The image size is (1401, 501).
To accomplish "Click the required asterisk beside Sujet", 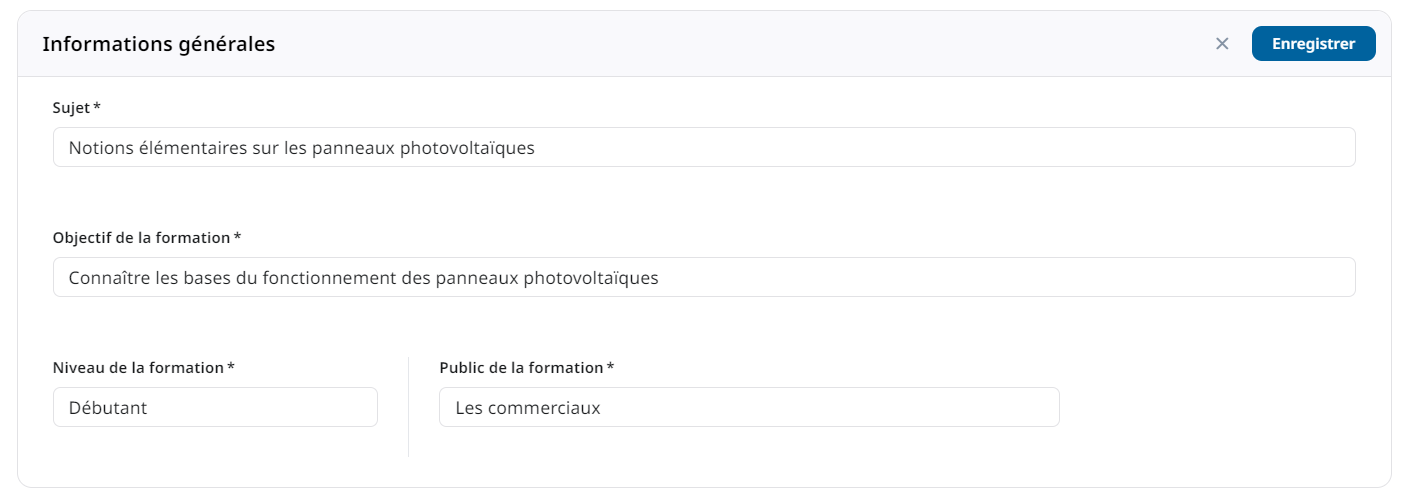I will click(97, 106).
